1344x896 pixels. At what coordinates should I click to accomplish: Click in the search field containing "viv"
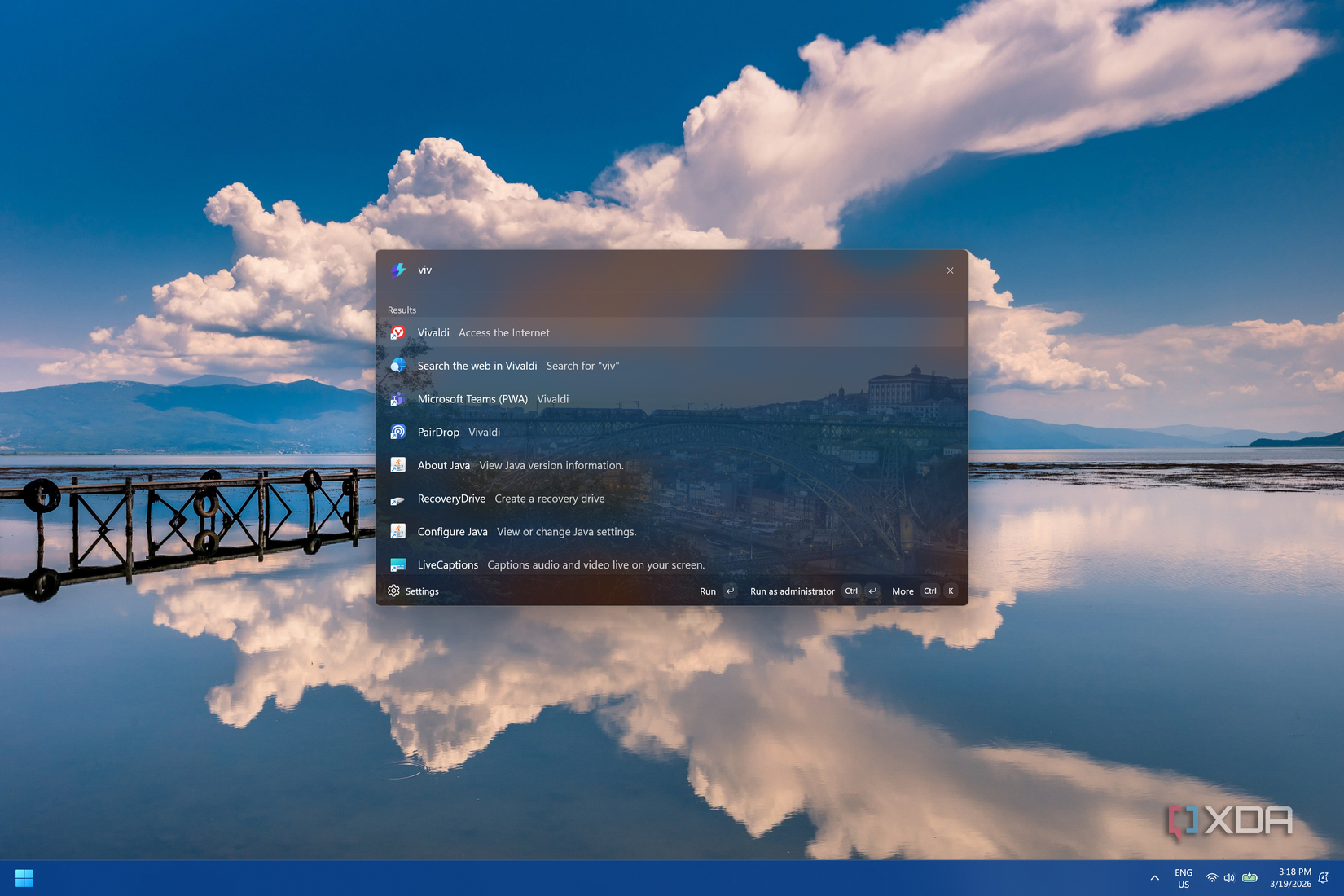672,270
